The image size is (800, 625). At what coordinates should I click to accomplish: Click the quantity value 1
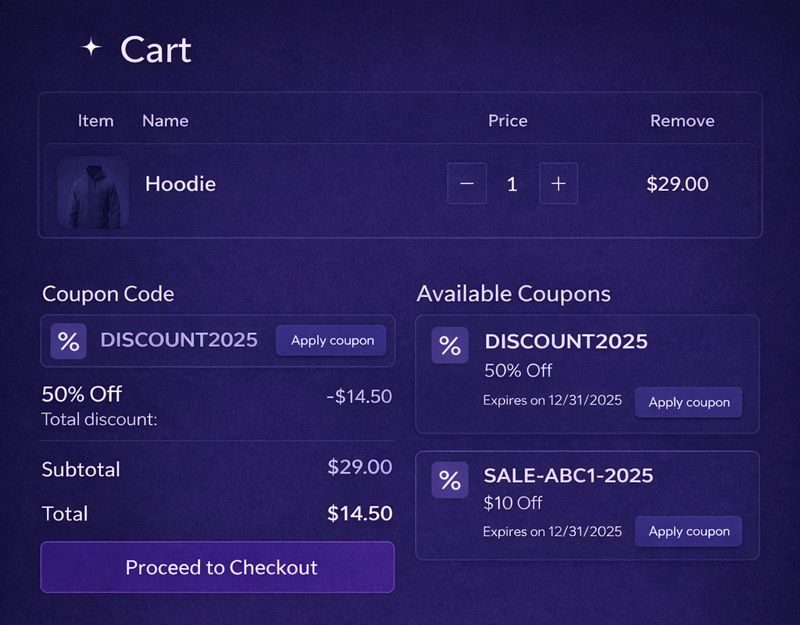(x=512, y=184)
